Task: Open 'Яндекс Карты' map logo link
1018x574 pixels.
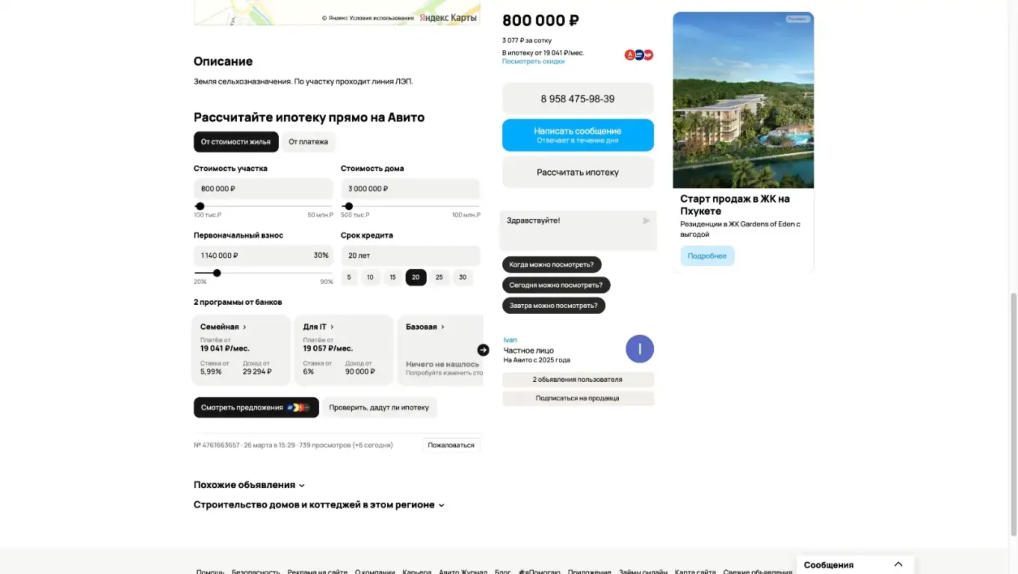Action: point(448,18)
